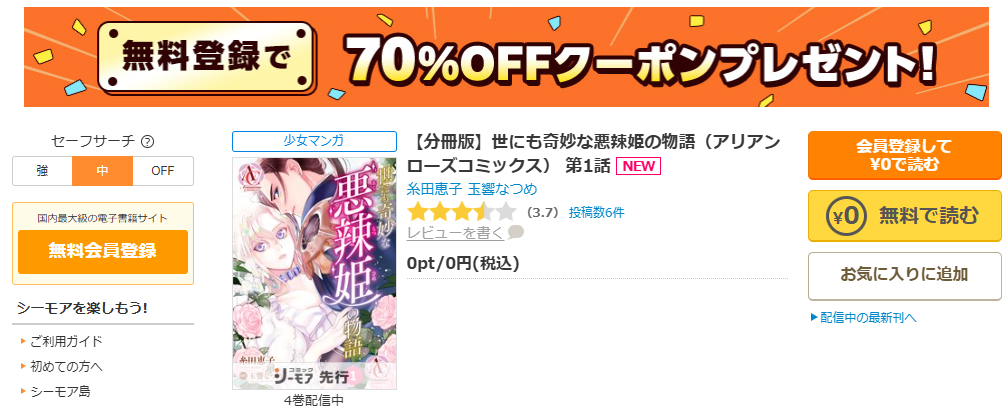Click the 投稿数6件 reviews link
This screenshot has height=410, width=1004.
(596, 213)
